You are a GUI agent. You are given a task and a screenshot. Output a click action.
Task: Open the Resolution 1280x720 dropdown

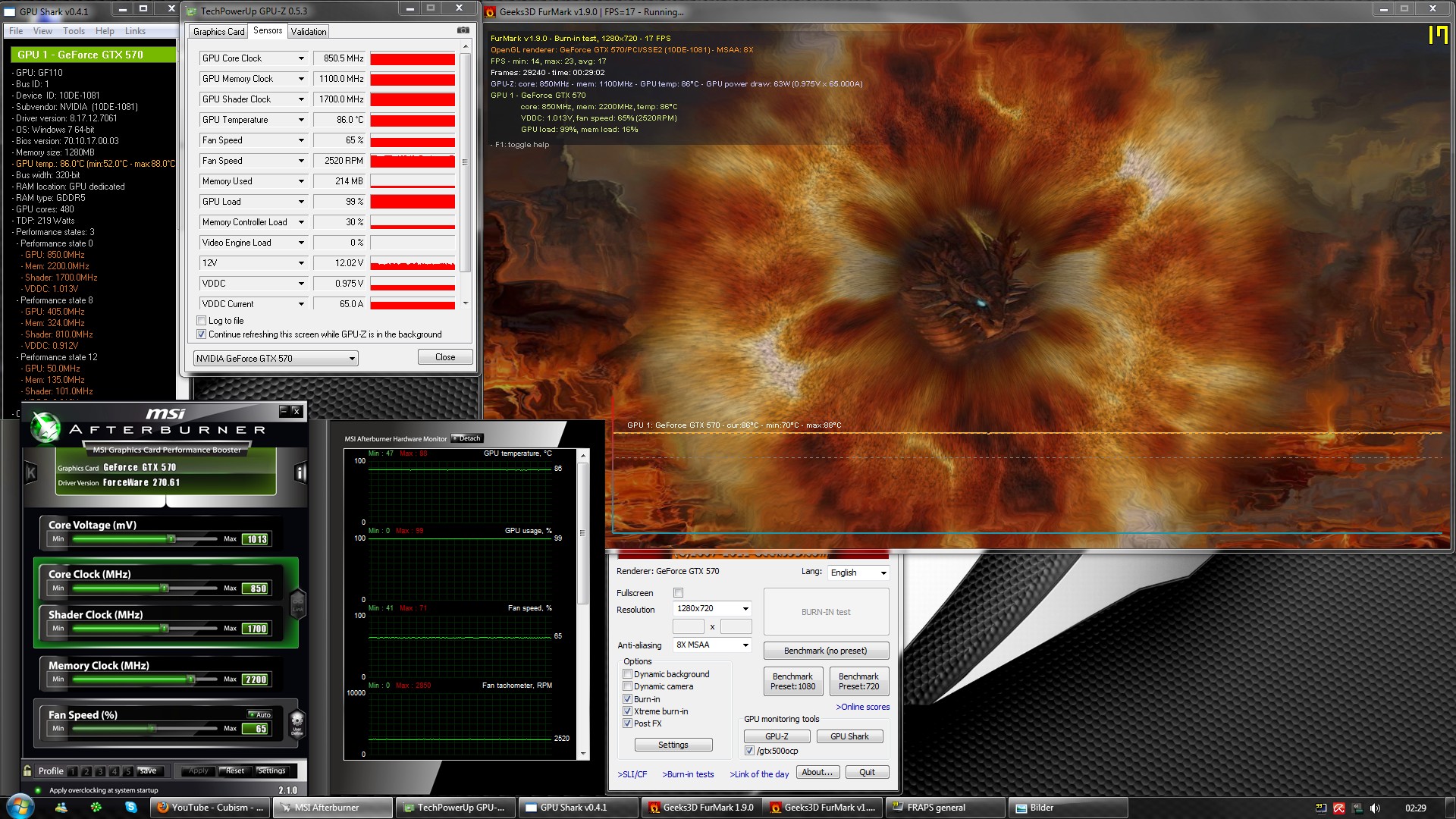(x=712, y=608)
